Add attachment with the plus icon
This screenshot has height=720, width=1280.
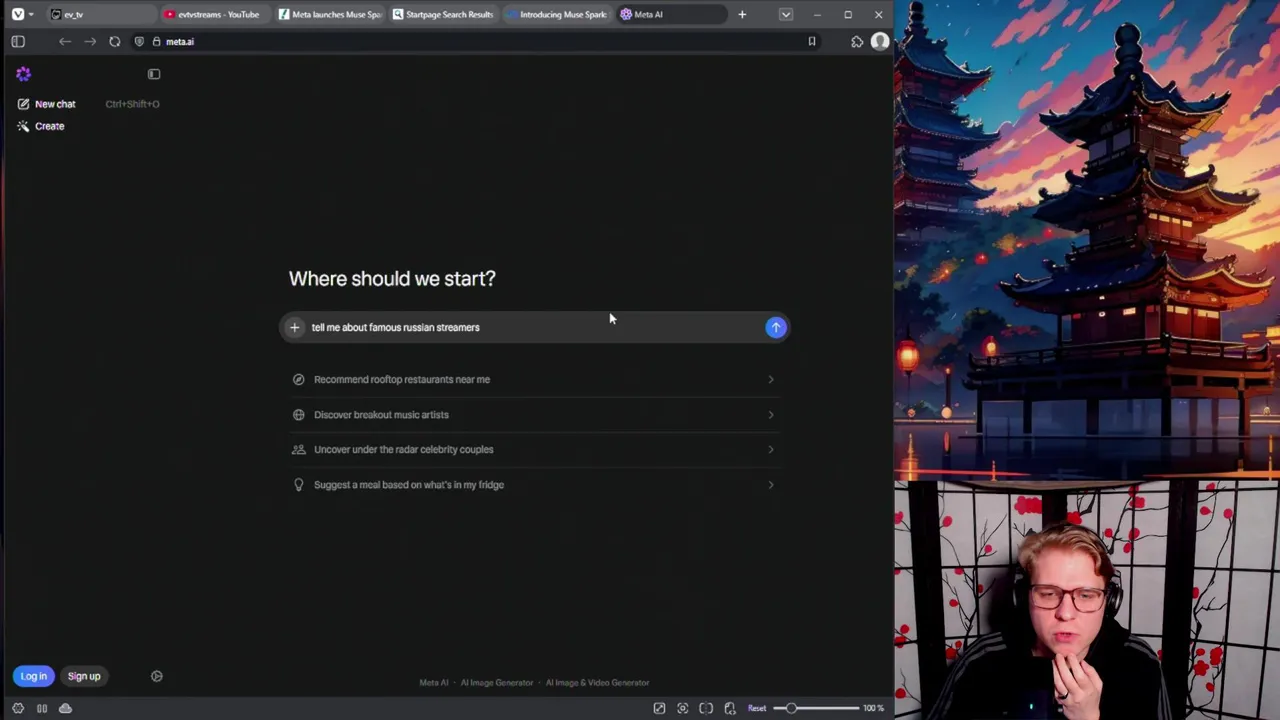pyautogui.click(x=294, y=327)
